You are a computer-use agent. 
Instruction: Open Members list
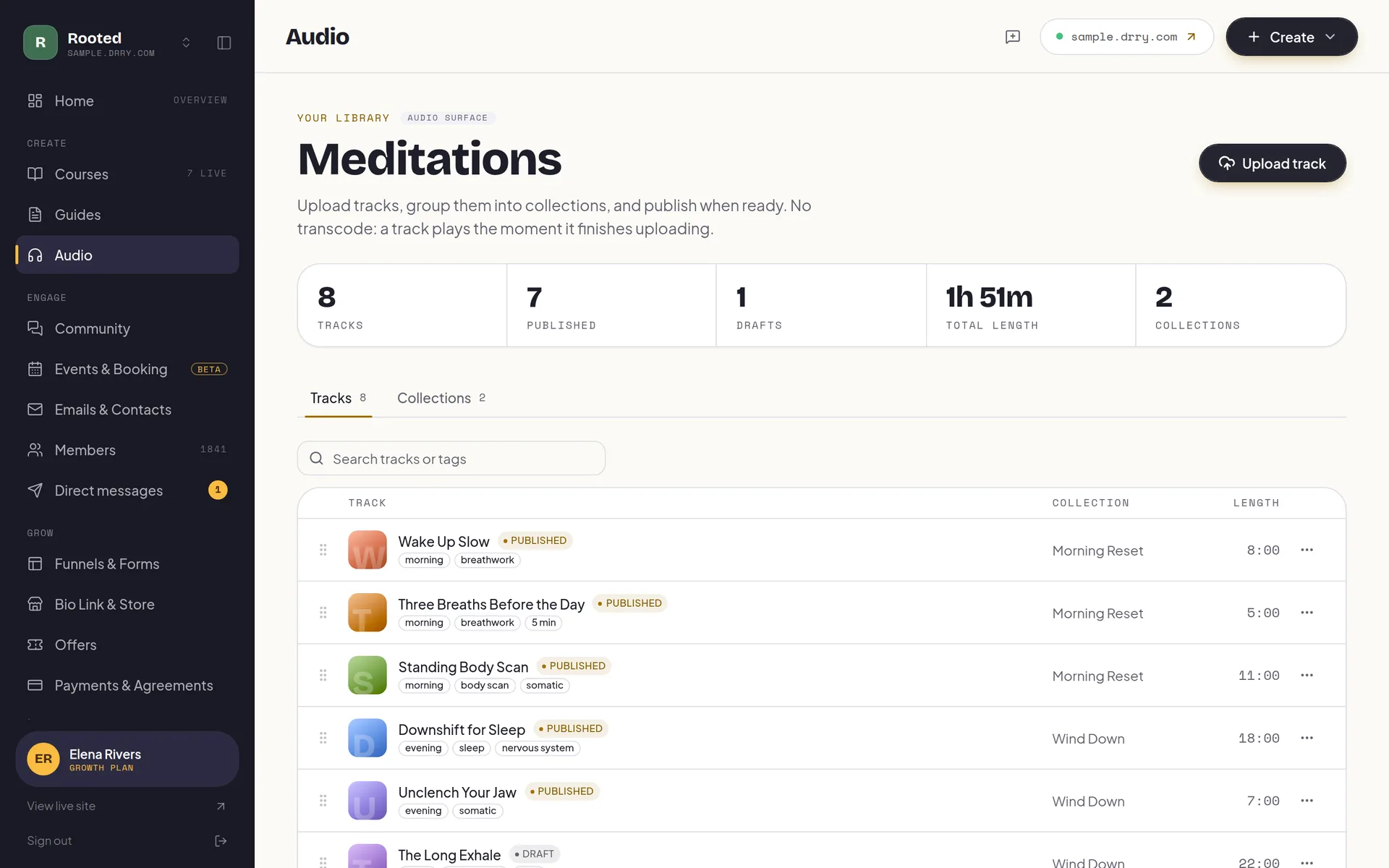(127, 450)
